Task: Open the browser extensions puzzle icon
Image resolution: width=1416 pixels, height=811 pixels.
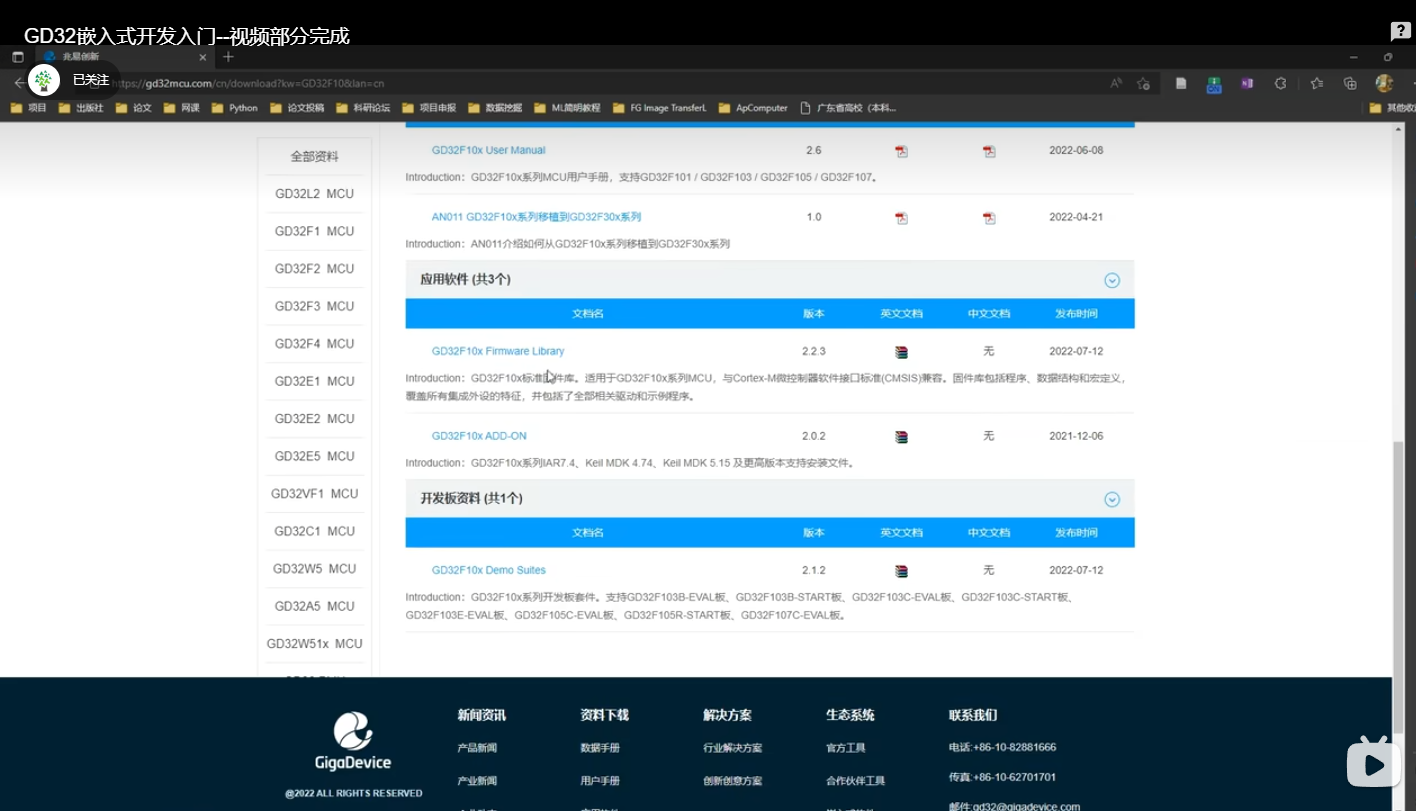Action: click(x=1280, y=84)
